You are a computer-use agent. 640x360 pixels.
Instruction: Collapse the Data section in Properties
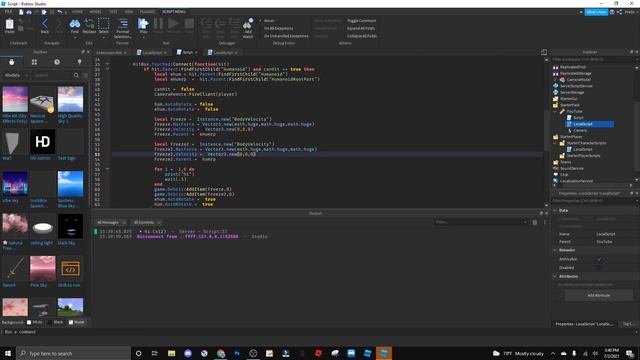pyautogui.click(x=555, y=211)
